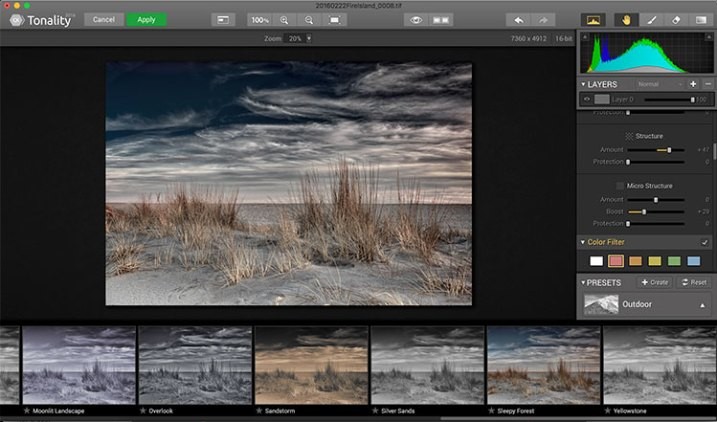This screenshot has width=717, height=422.
Task: Favorite the Yellowstone preset star
Action: coord(607,411)
